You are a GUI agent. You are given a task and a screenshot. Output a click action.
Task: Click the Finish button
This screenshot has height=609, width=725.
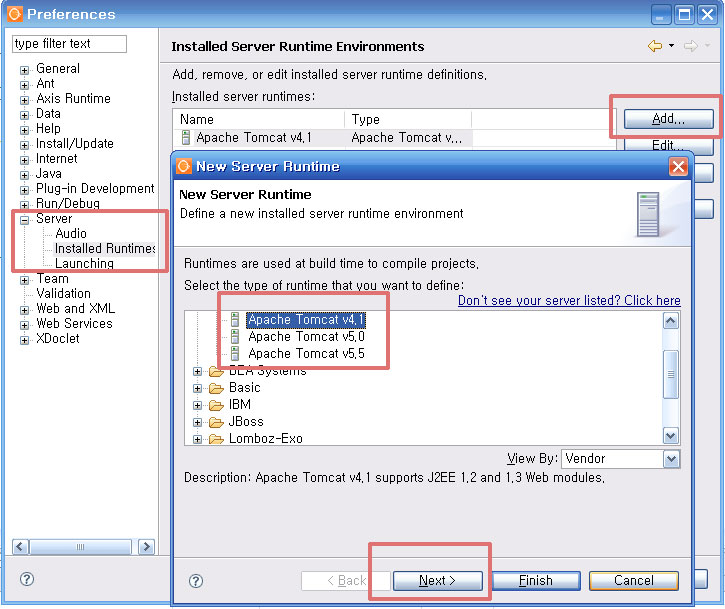click(x=536, y=580)
